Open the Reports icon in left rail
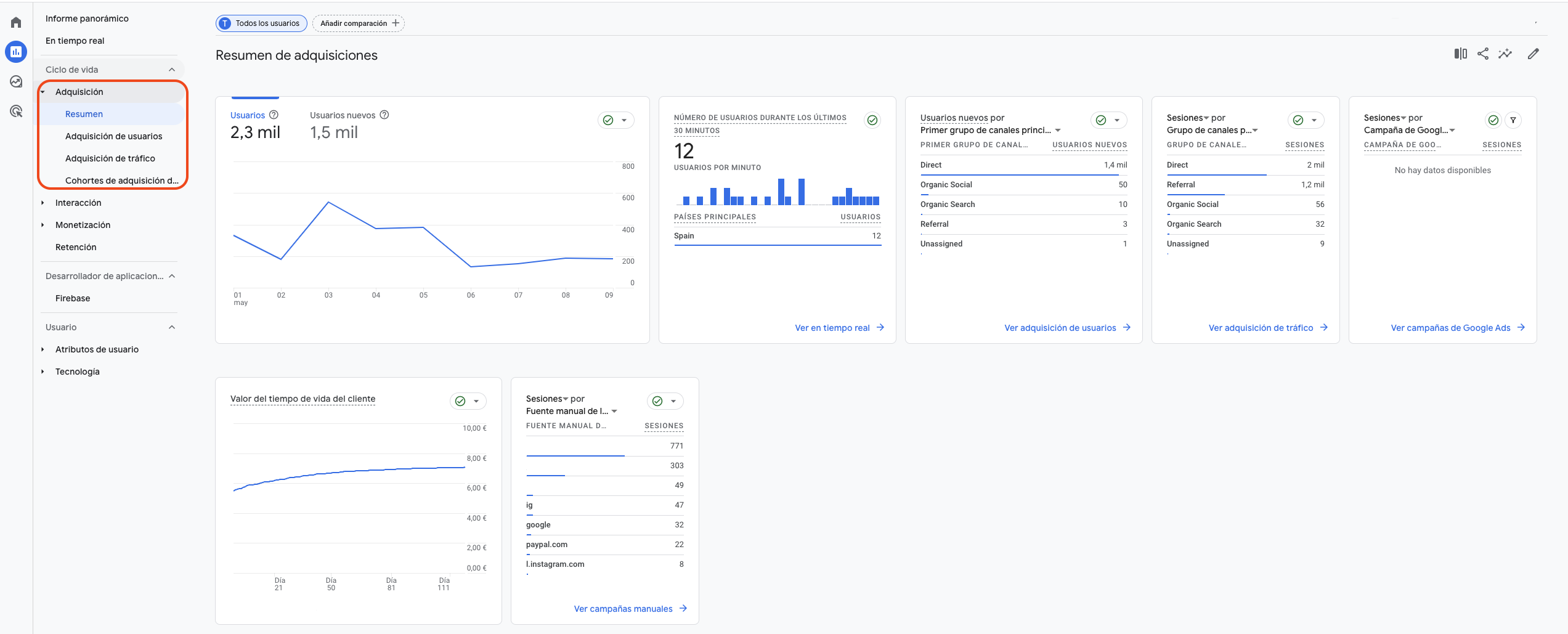 pyautogui.click(x=16, y=52)
